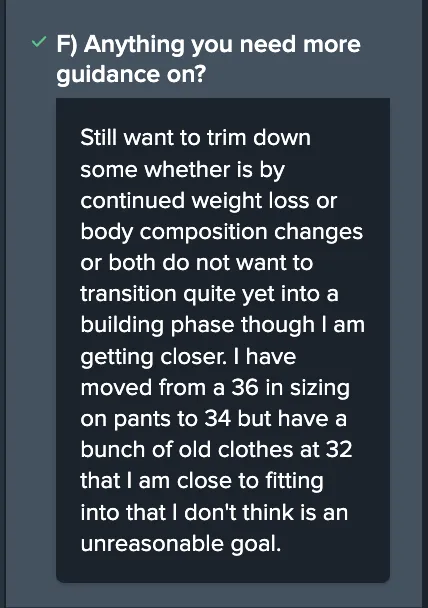The image size is (428, 608).
Task: Click the words 'continued weight loss or'
Action: click(209, 201)
